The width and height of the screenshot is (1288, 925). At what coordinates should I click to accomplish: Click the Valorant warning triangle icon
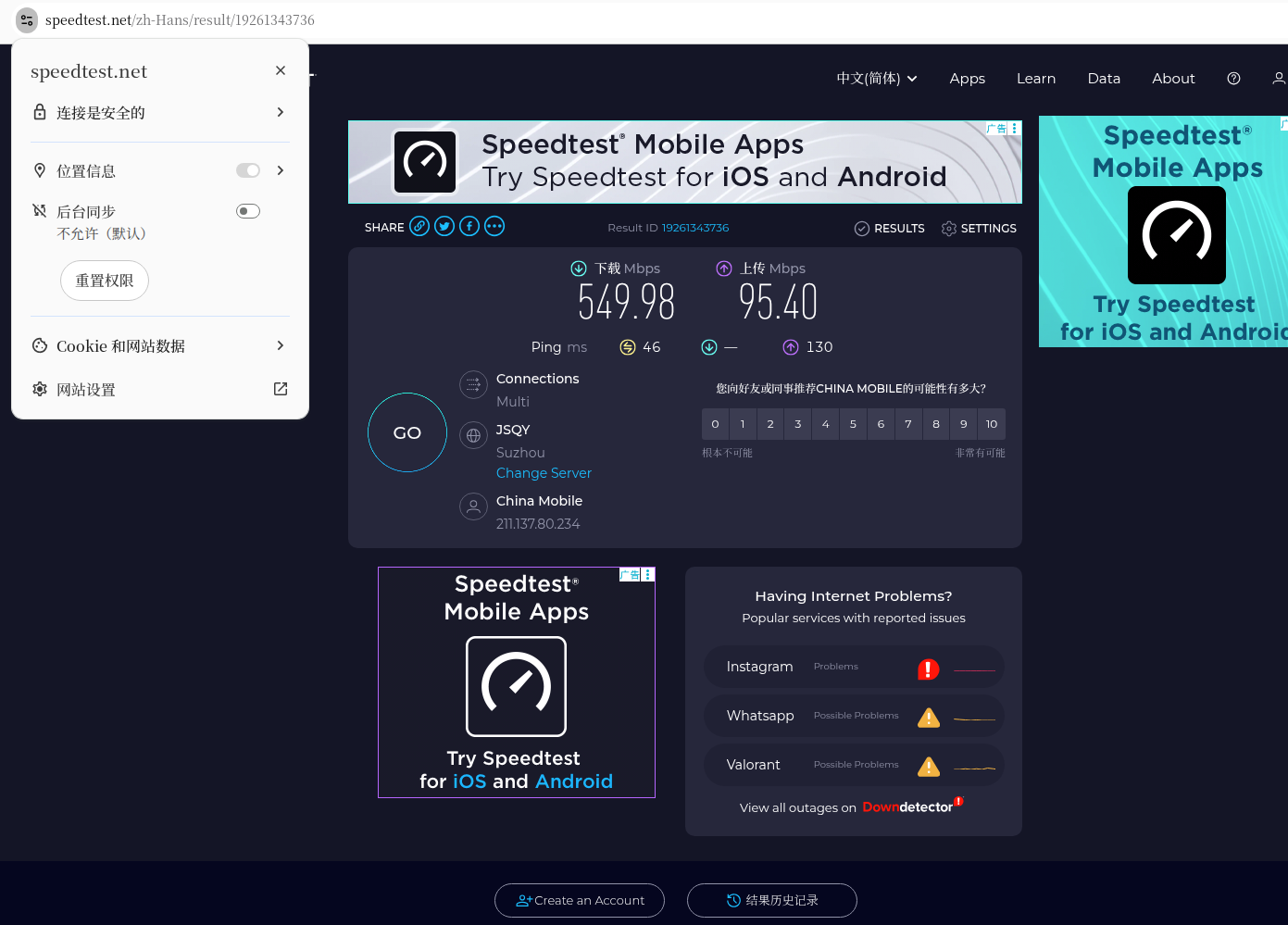click(x=929, y=767)
